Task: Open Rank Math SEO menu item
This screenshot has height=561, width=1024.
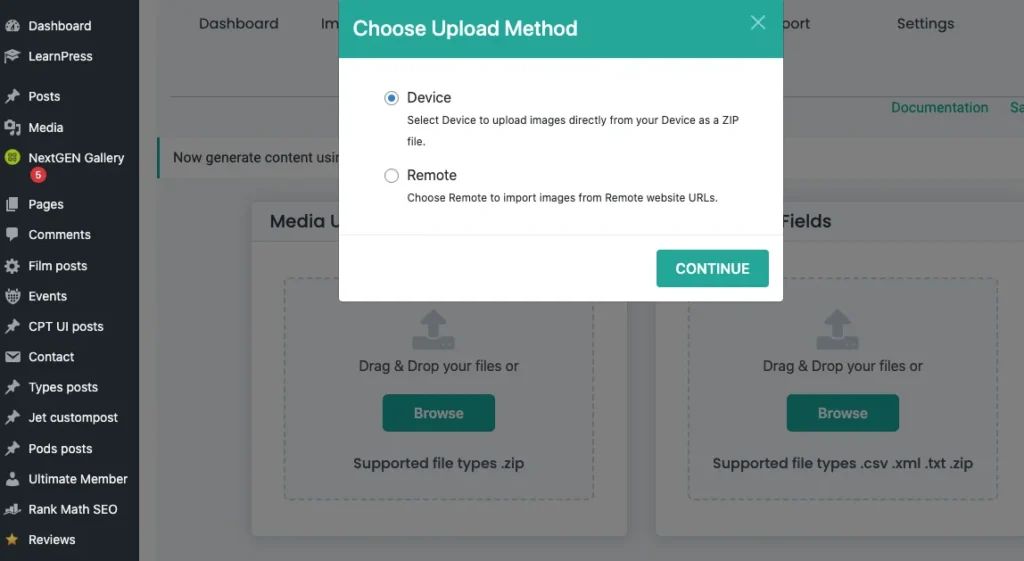Action: pyautogui.click(x=72, y=510)
